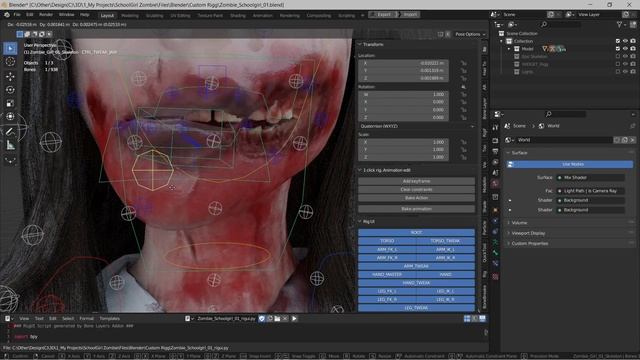This screenshot has height=360, width=640.
Task: Select the Move tool
Action: click(x=10, y=76)
